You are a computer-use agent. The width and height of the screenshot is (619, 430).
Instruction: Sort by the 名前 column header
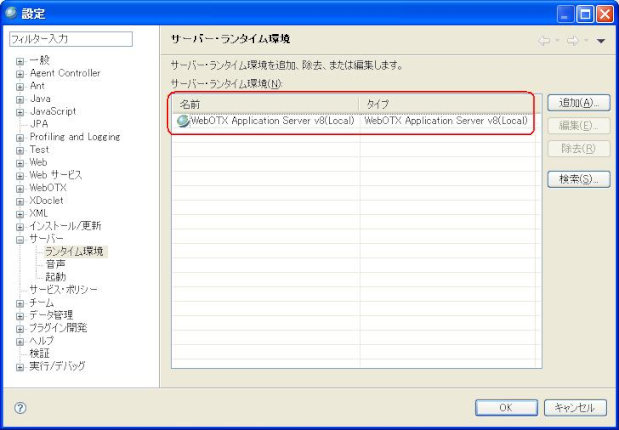(265, 104)
